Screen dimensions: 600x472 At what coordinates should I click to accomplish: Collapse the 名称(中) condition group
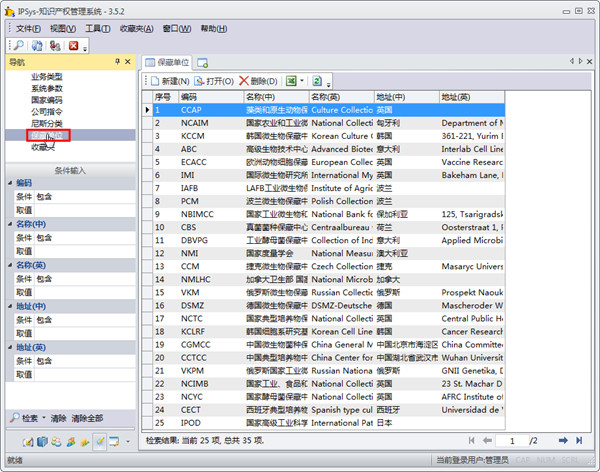[10, 224]
